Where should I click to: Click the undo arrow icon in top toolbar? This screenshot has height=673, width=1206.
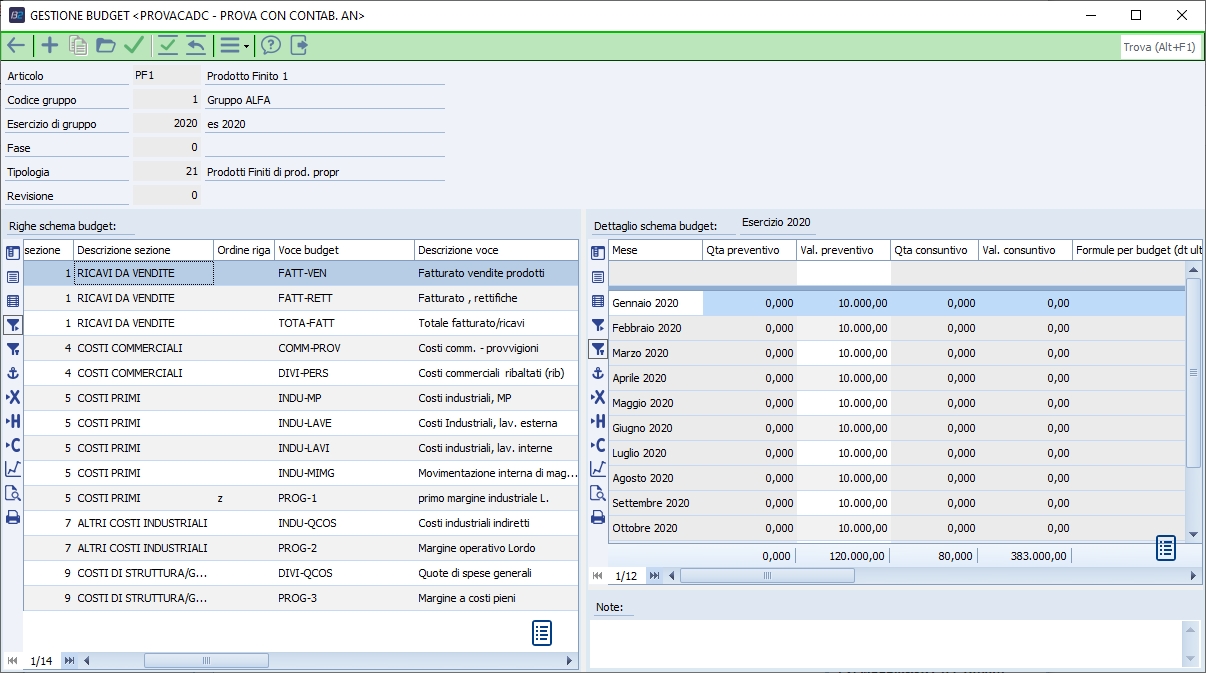click(196, 45)
